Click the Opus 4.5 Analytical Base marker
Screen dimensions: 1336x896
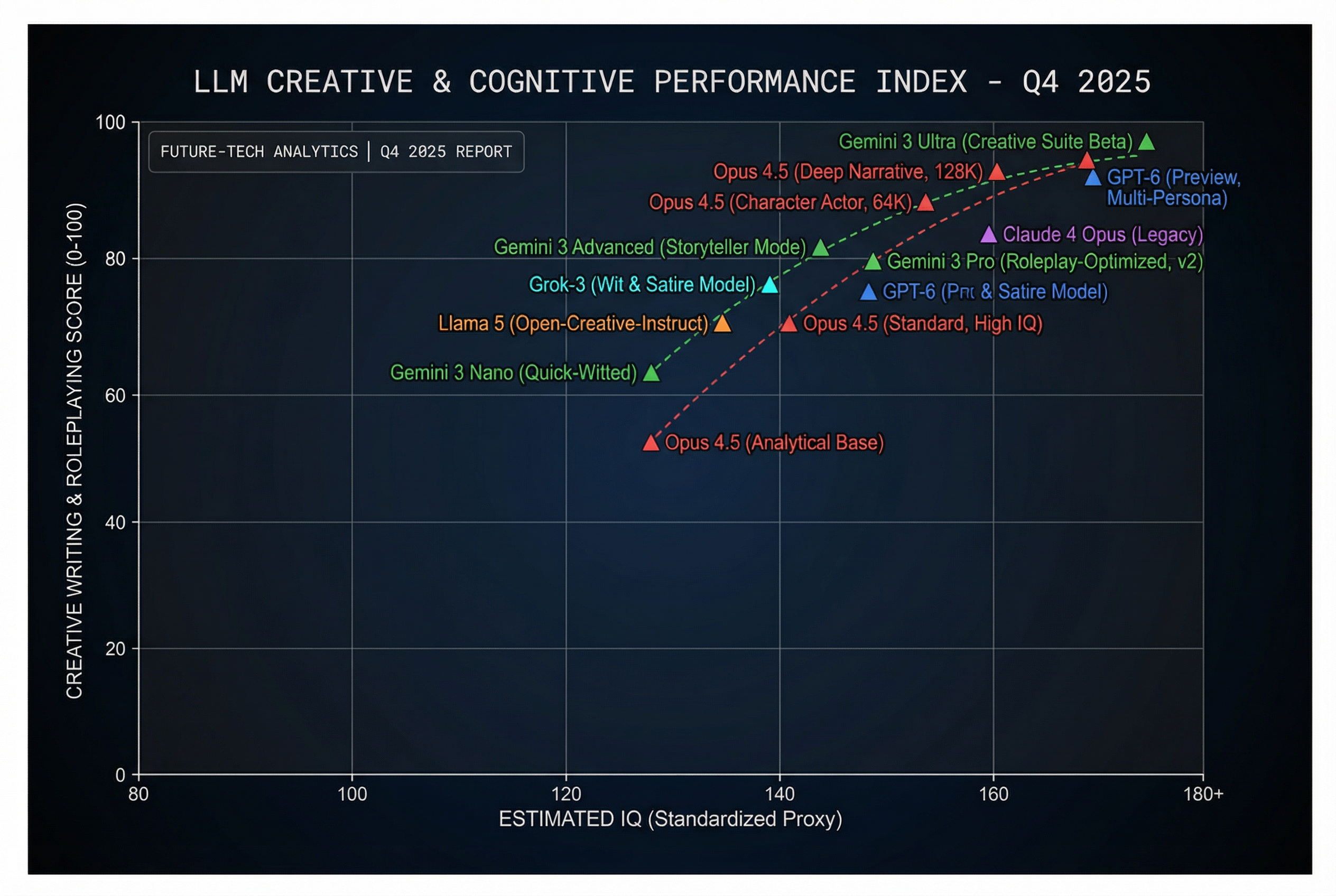click(651, 443)
